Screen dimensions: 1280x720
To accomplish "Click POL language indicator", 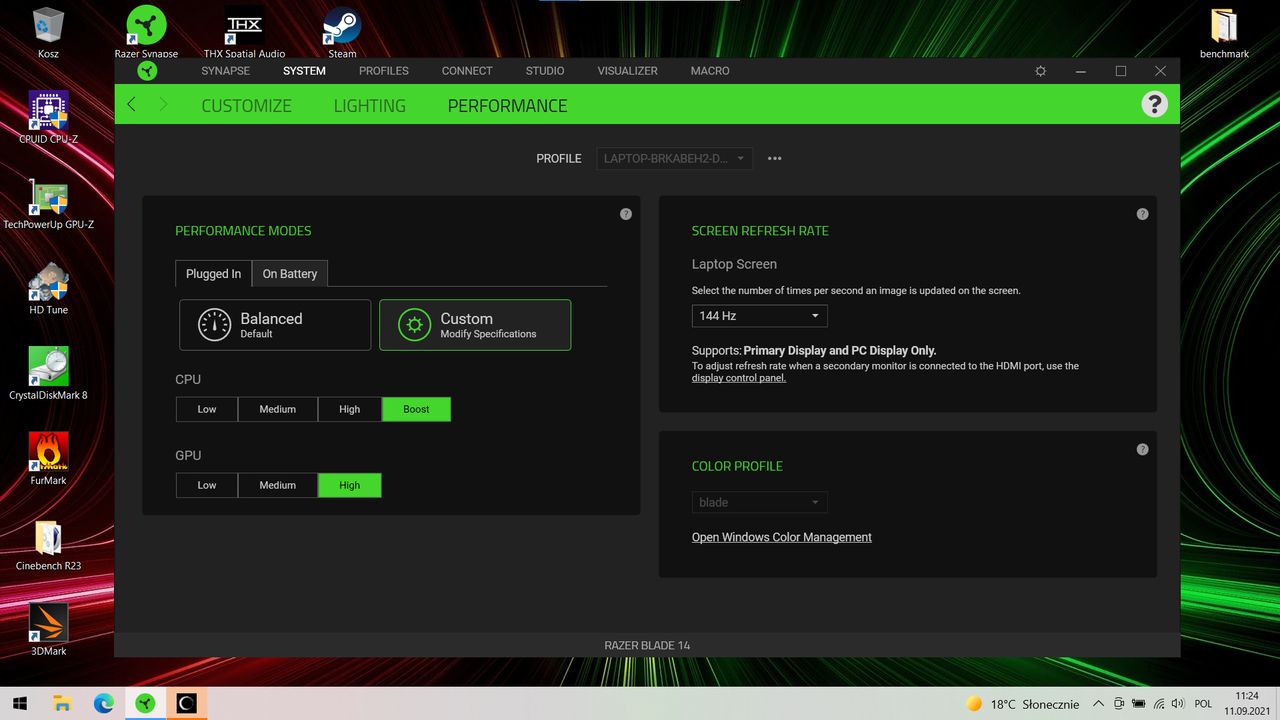I will coord(1204,704).
